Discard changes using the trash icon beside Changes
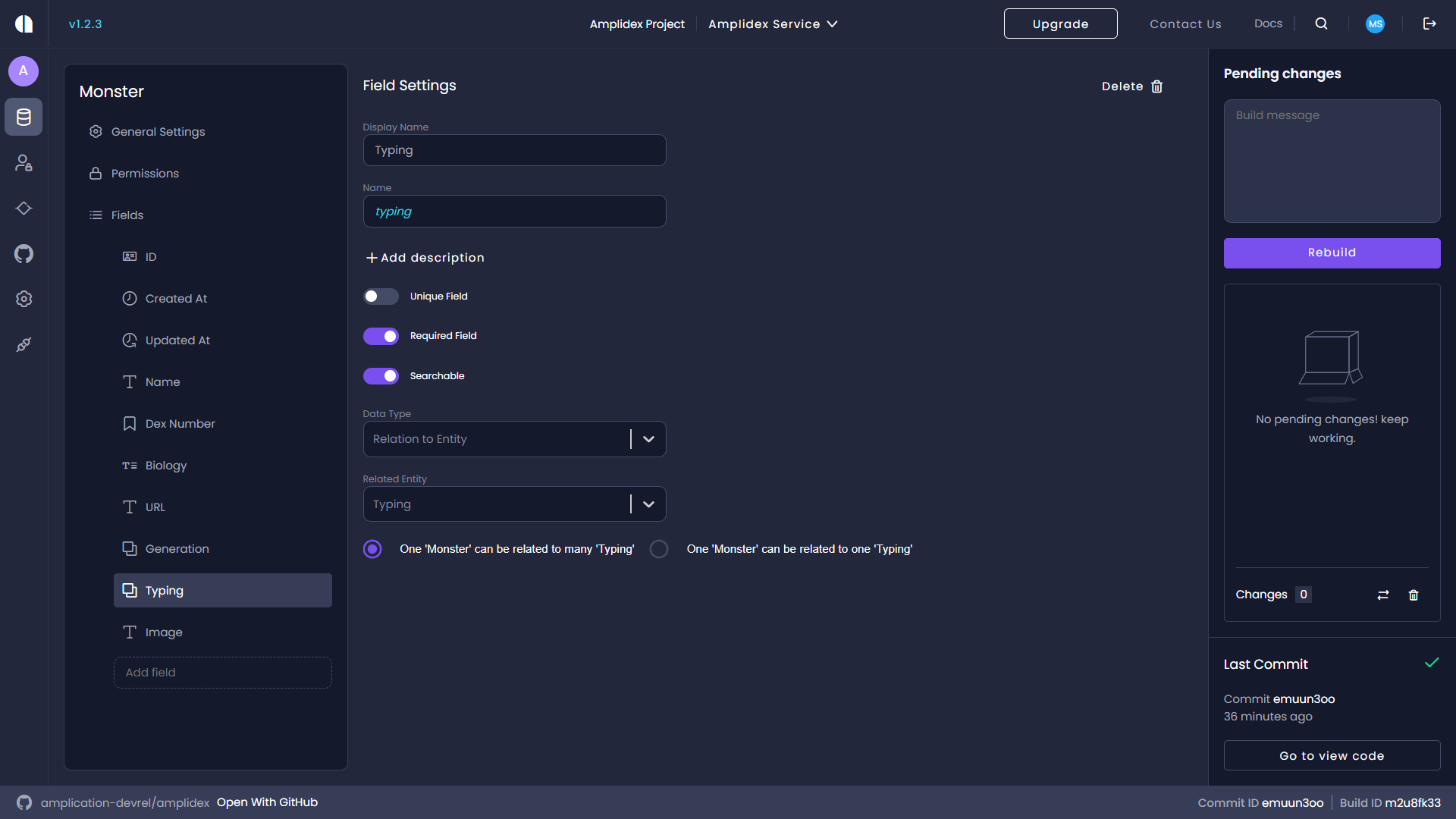1456x819 pixels. [x=1414, y=595]
